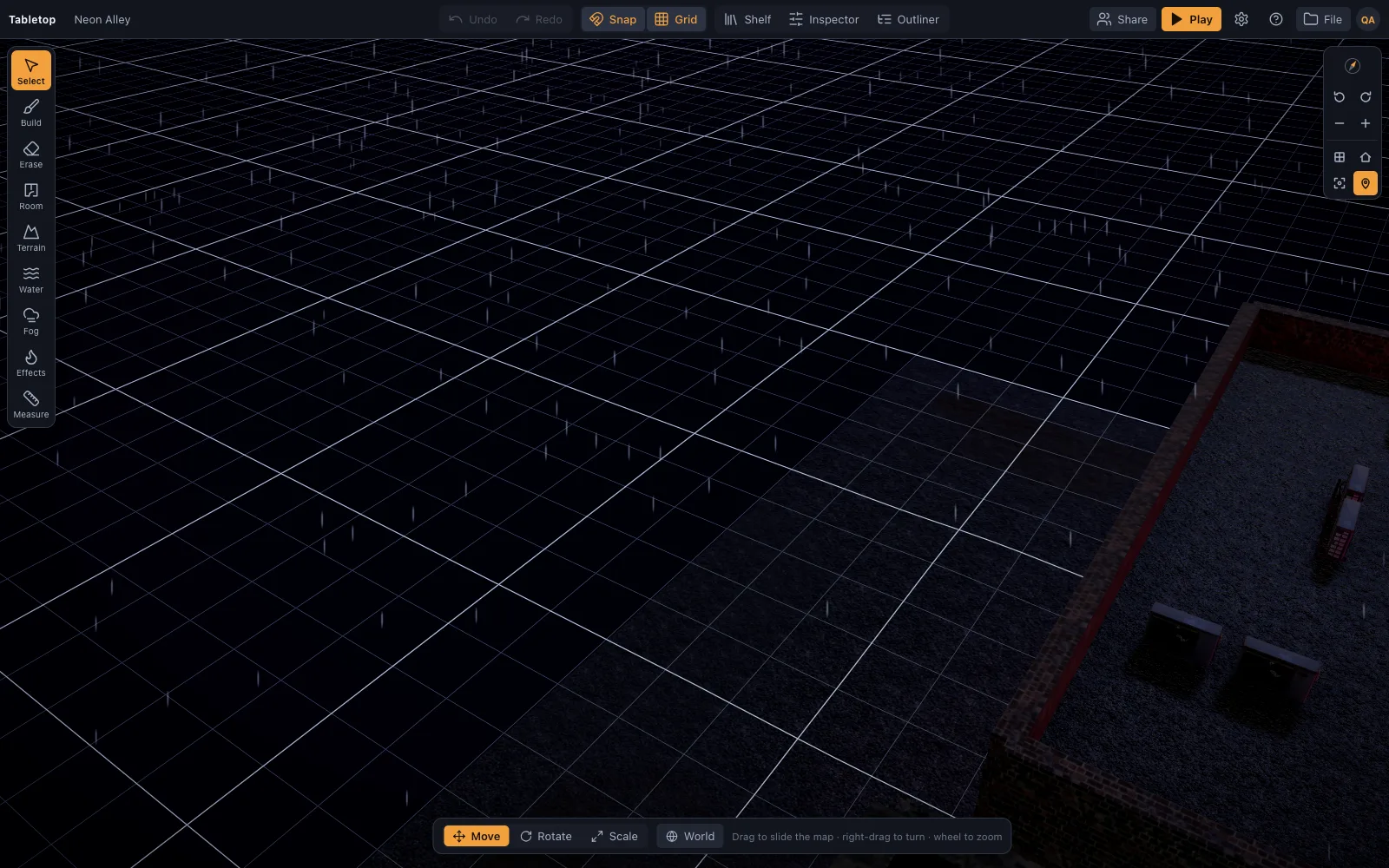Start Play mode
The image size is (1389, 868).
pyautogui.click(x=1191, y=19)
